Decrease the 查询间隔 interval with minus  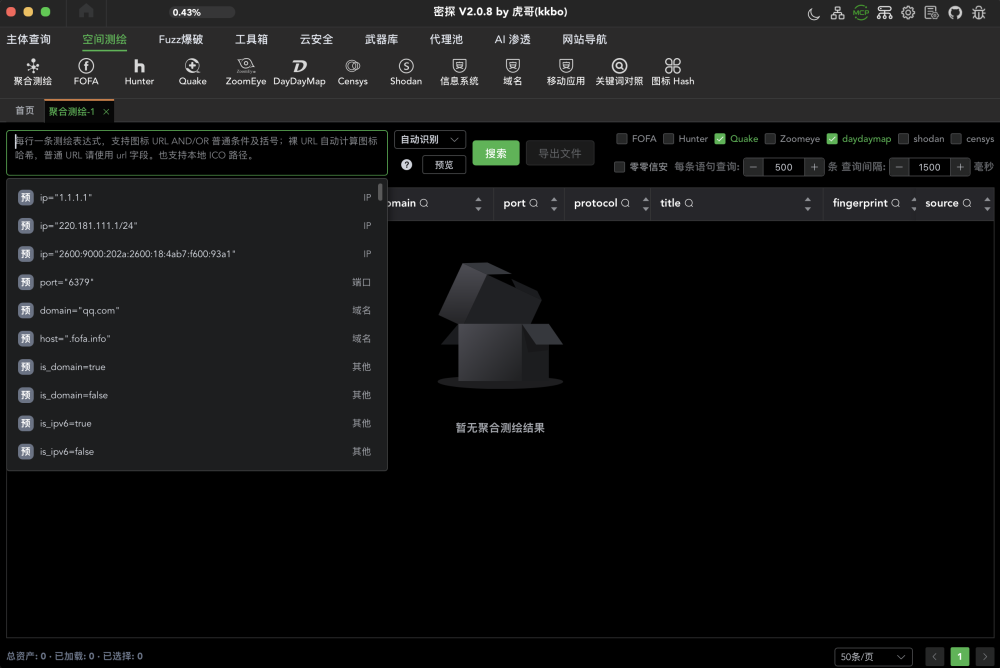[899, 167]
